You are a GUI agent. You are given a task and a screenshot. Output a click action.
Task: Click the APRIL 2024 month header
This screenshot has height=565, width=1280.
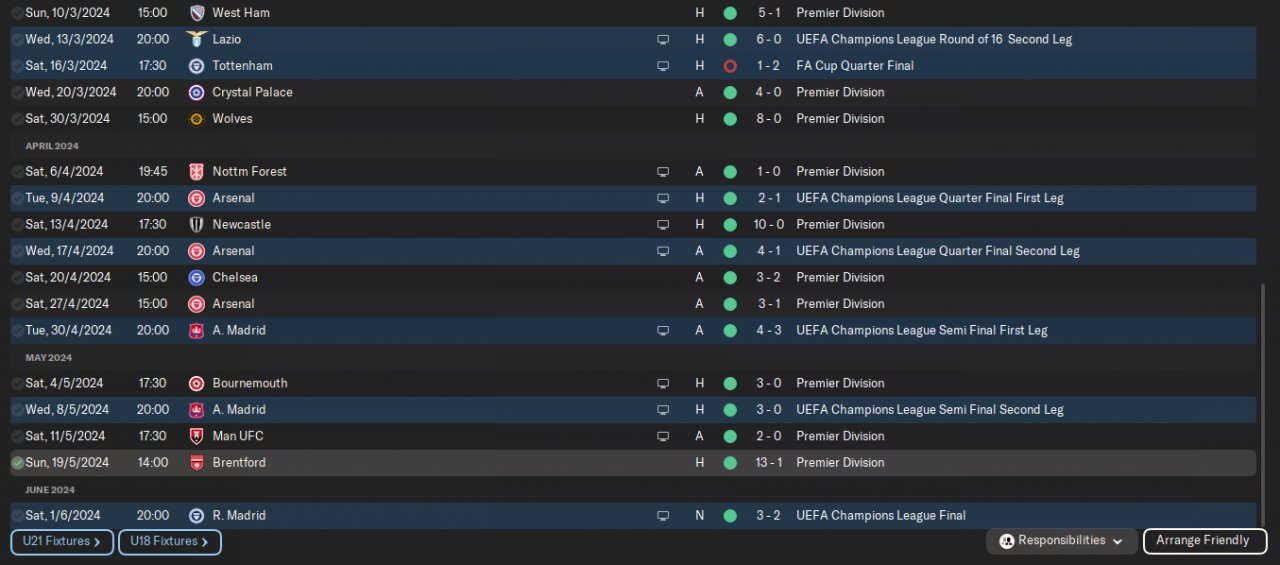52,146
